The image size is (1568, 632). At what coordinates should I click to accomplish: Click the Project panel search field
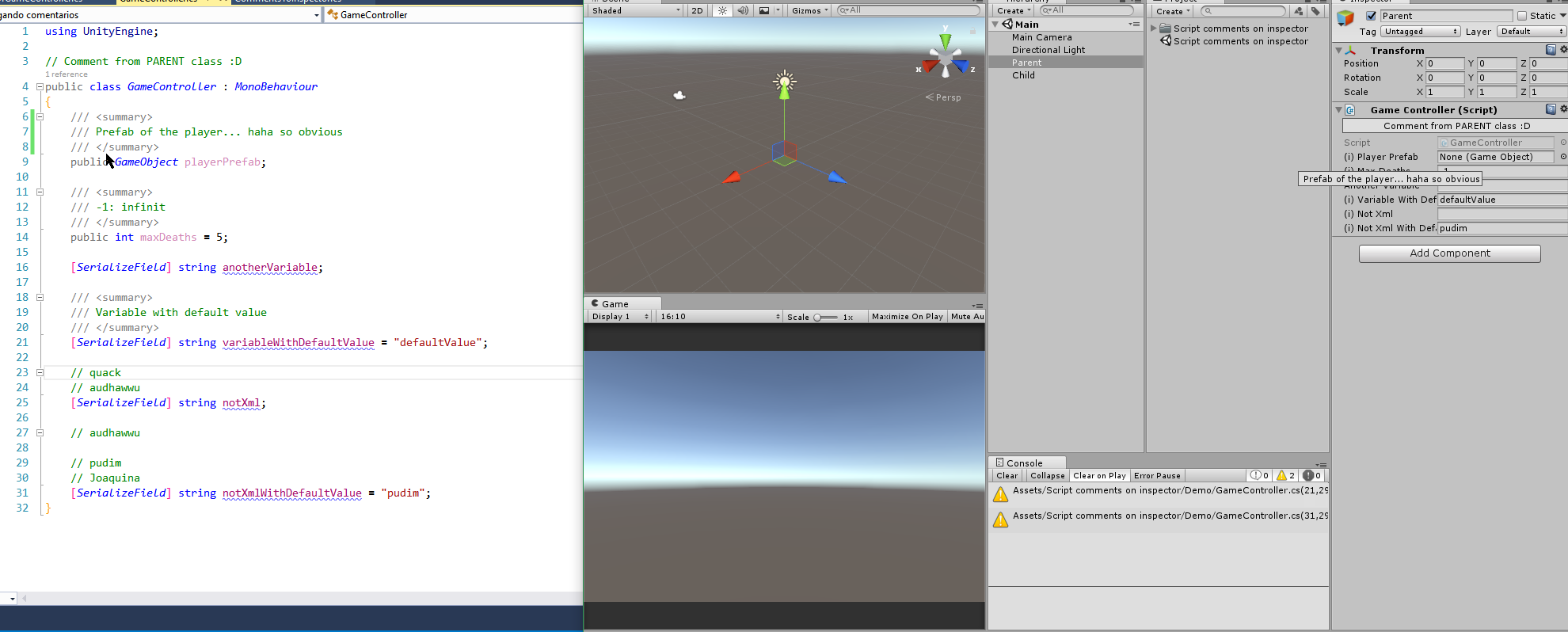1243,11
